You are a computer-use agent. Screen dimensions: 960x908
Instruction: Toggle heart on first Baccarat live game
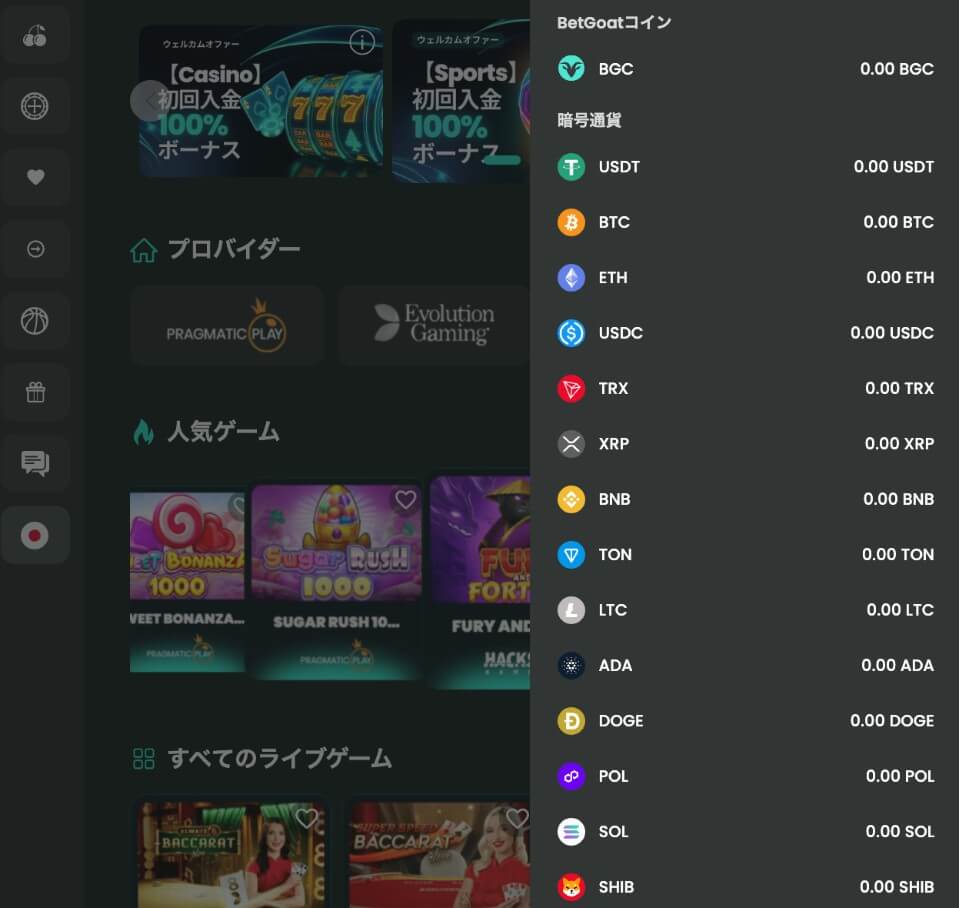pyautogui.click(x=307, y=819)
